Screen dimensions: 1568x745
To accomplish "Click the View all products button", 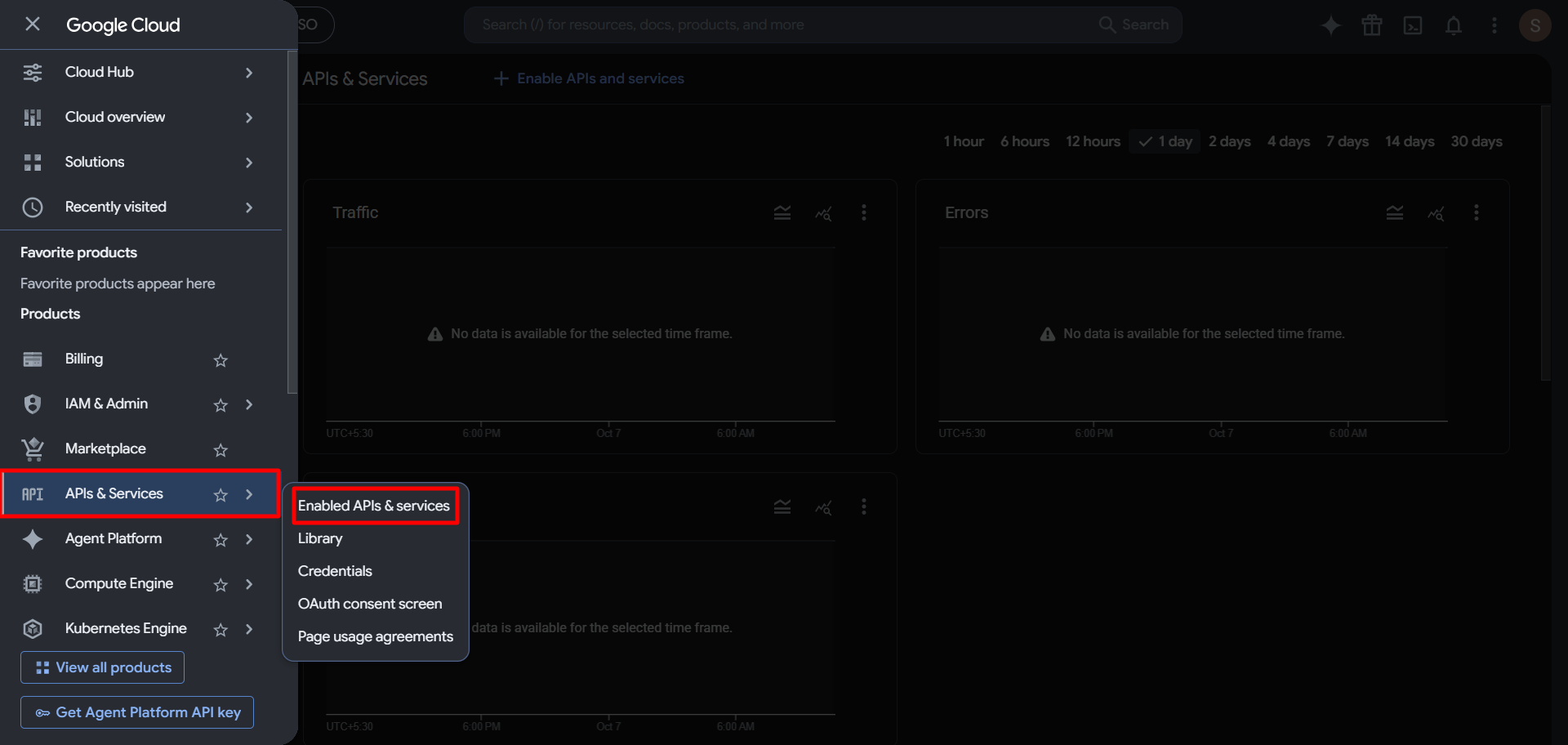I will [x=102, y=667].
